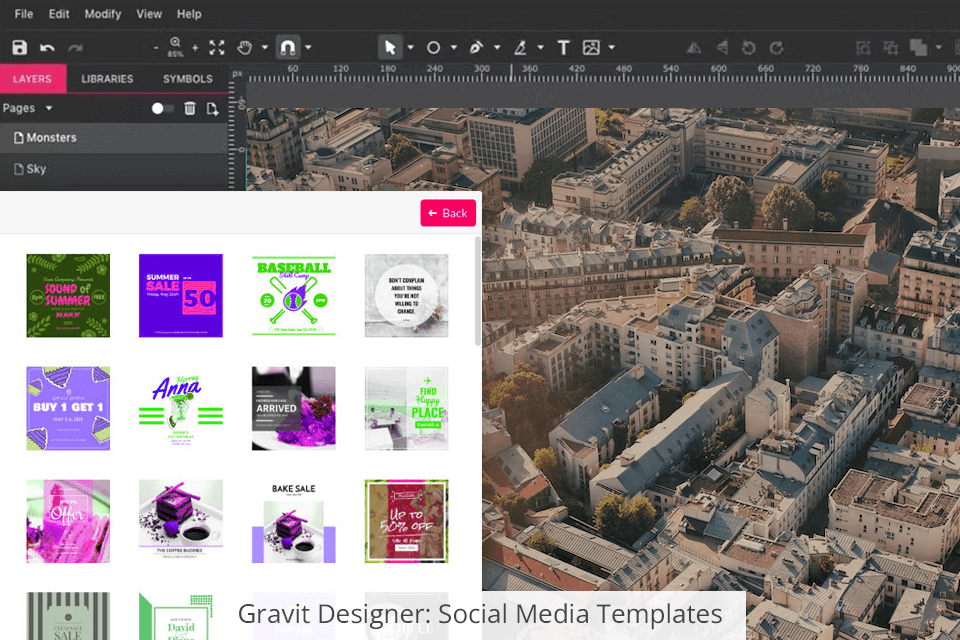Screen dimensions: 960x640
Task: Click the flip horizontal icon
Action: pyautogui.click(x=694, y=48)
